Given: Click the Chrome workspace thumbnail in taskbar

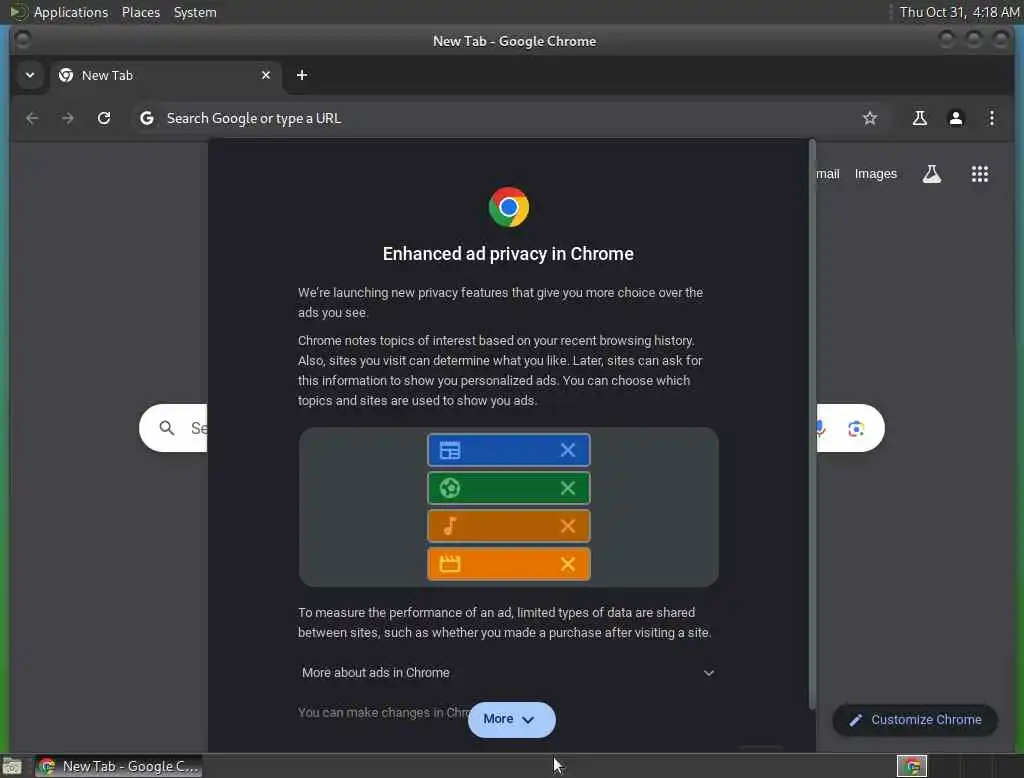Looking at the screenshot, I should (912, 766).
